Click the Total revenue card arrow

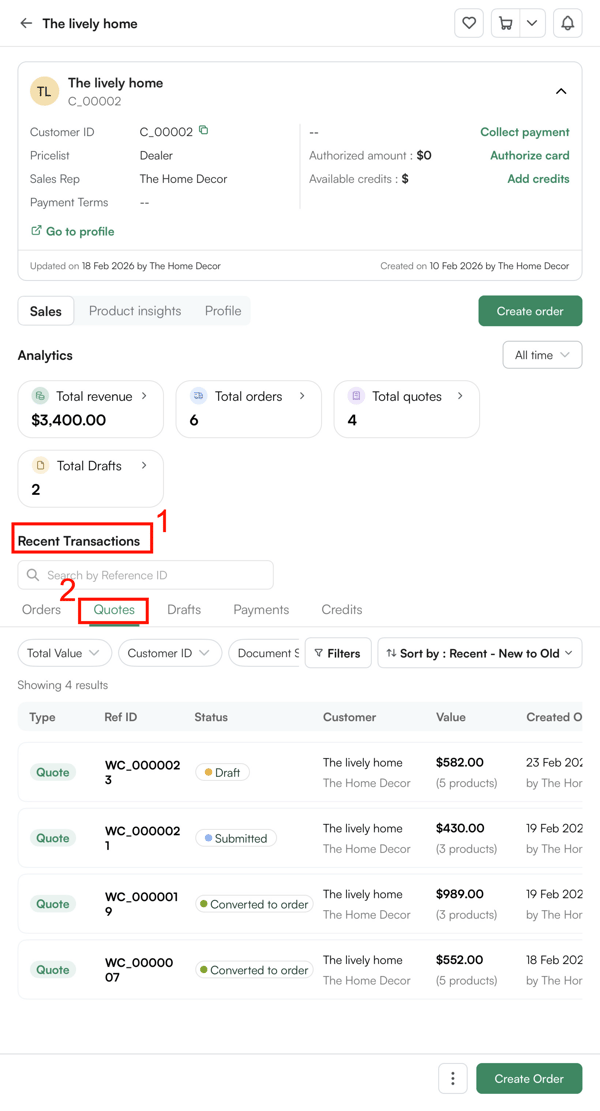[x=144, y=396]
